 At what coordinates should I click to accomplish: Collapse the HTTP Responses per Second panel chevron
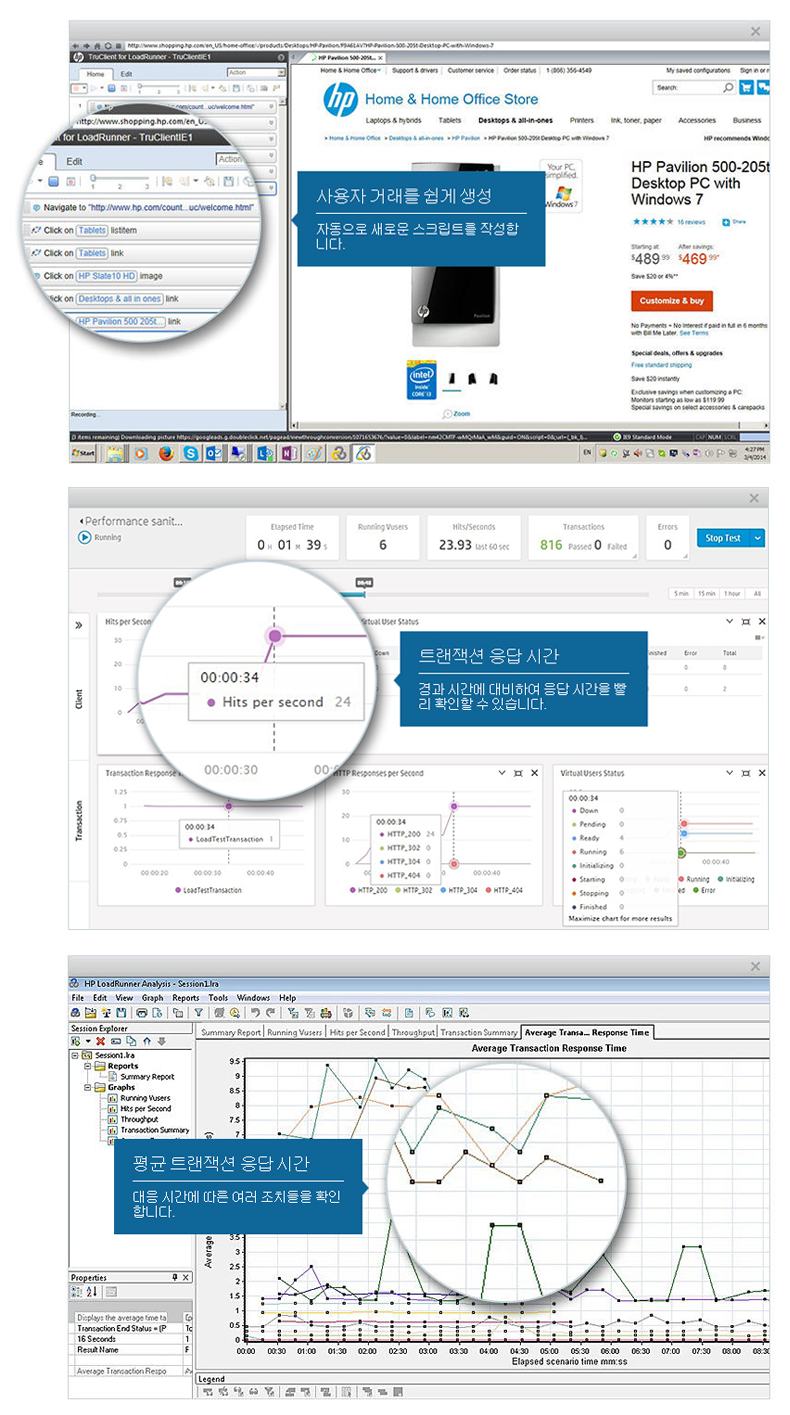[501, 773]
